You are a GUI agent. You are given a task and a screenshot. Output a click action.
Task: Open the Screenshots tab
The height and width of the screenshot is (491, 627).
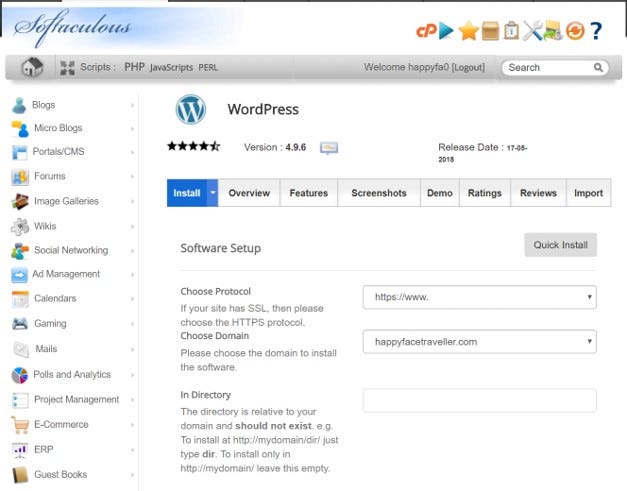379,193
